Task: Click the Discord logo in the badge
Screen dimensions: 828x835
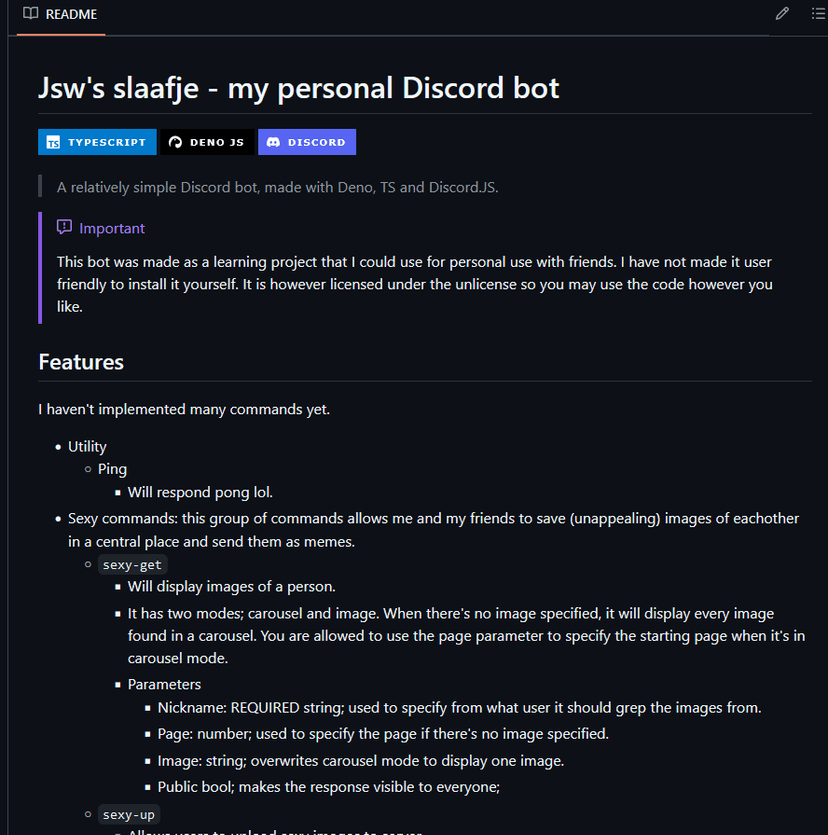Action: 273,143
